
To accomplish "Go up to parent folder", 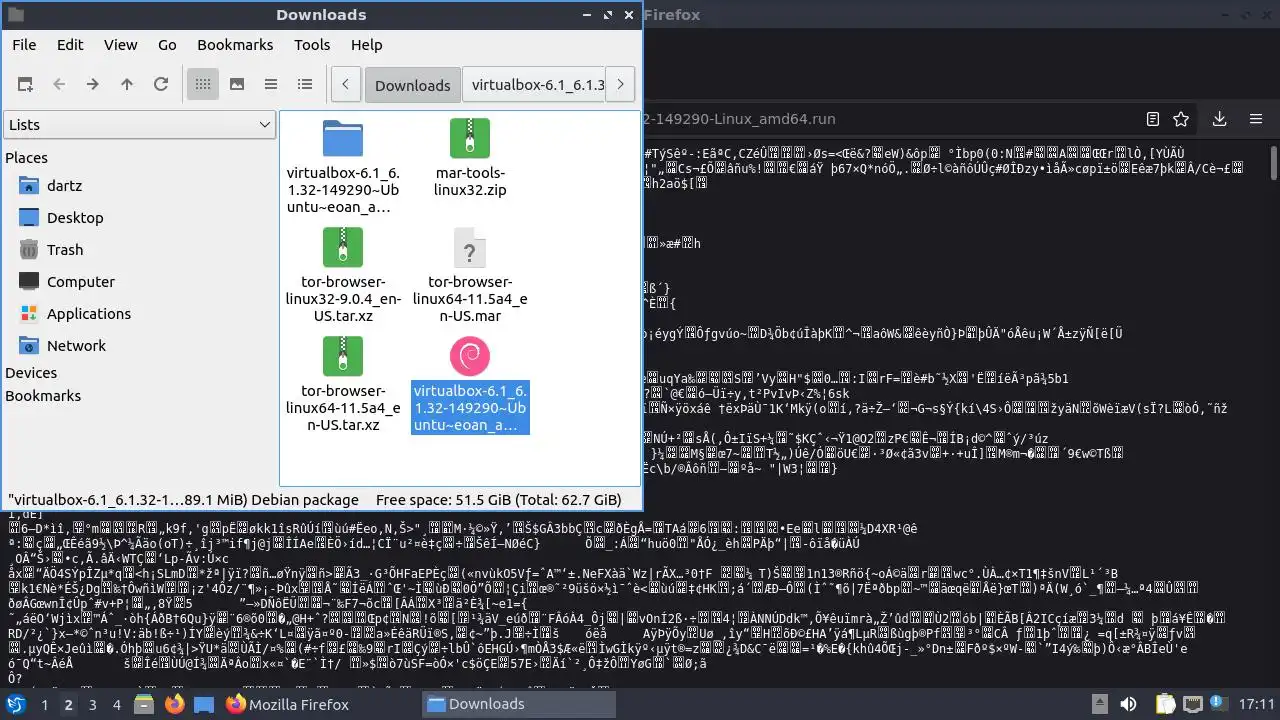I will click(x=127, y=85).
